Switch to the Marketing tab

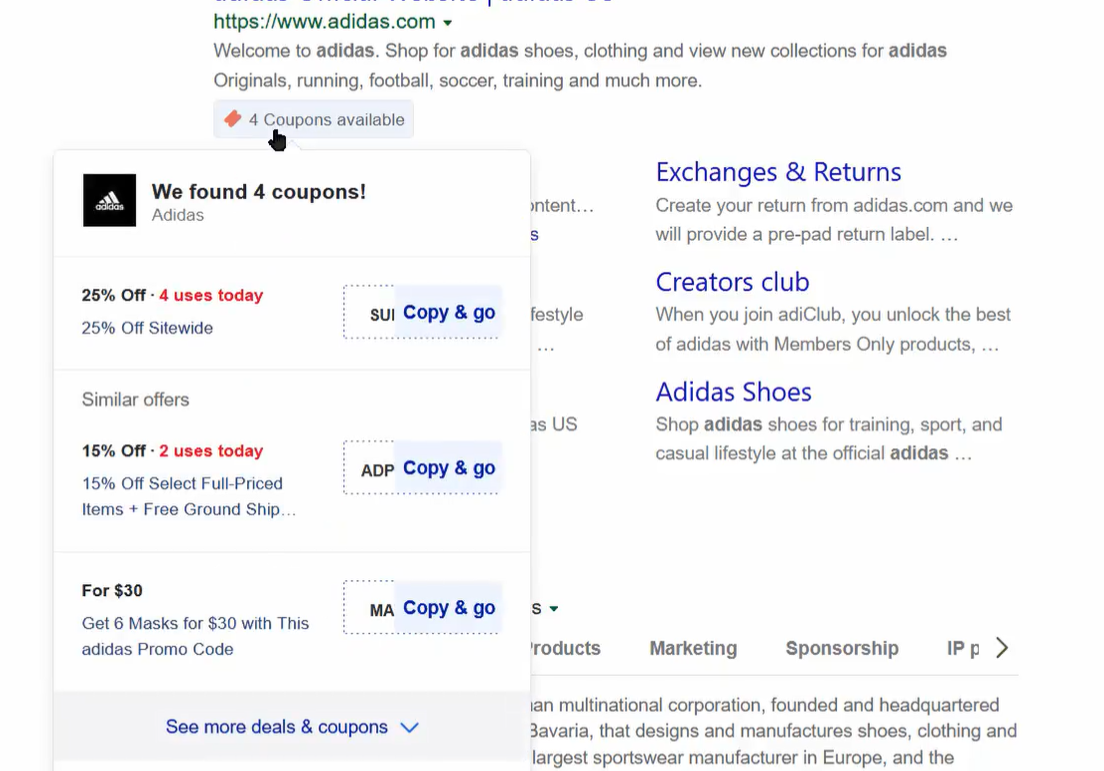pos(693,648)
